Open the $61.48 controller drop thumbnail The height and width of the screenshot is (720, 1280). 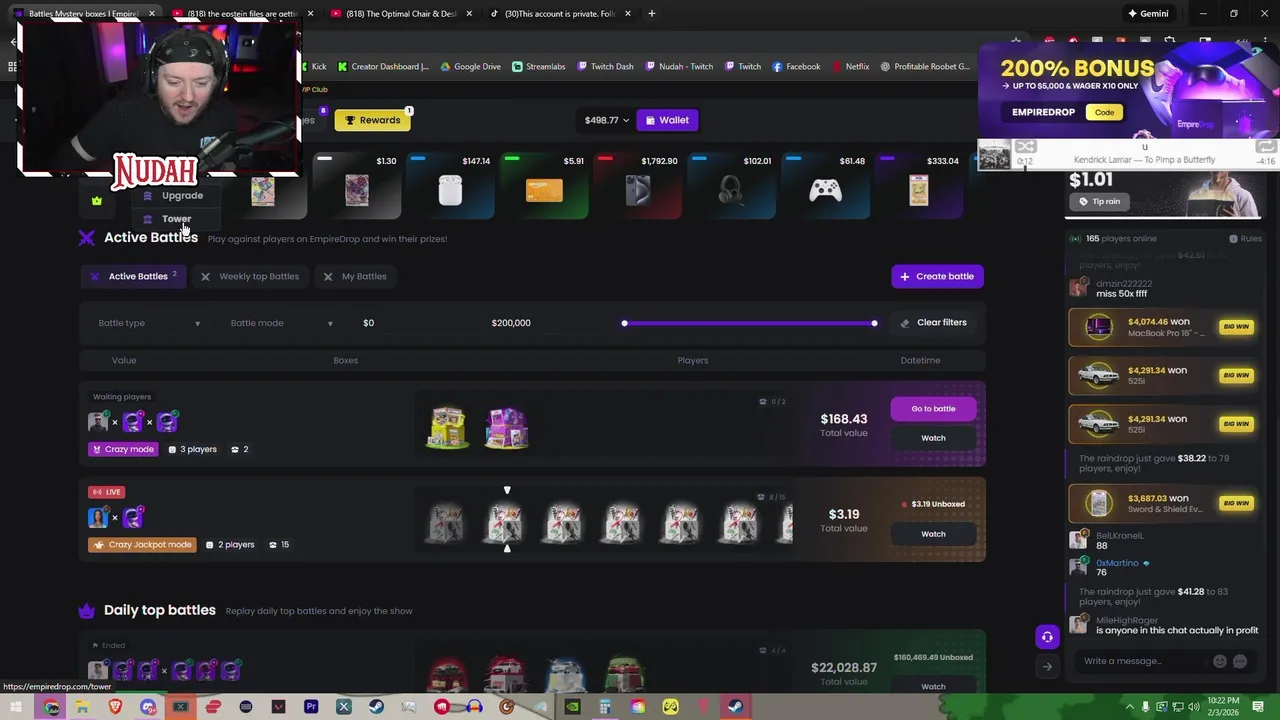[825, 186]
